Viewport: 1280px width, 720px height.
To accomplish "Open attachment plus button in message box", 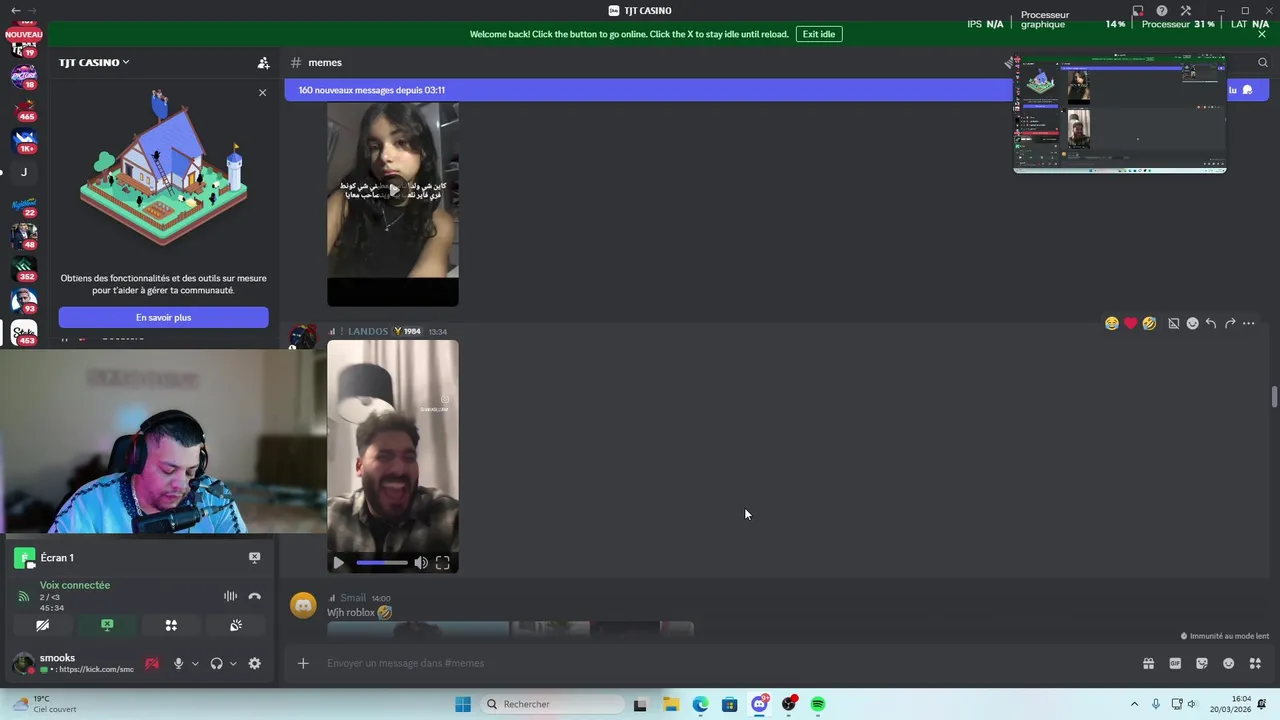I will [x=303, y=663].
